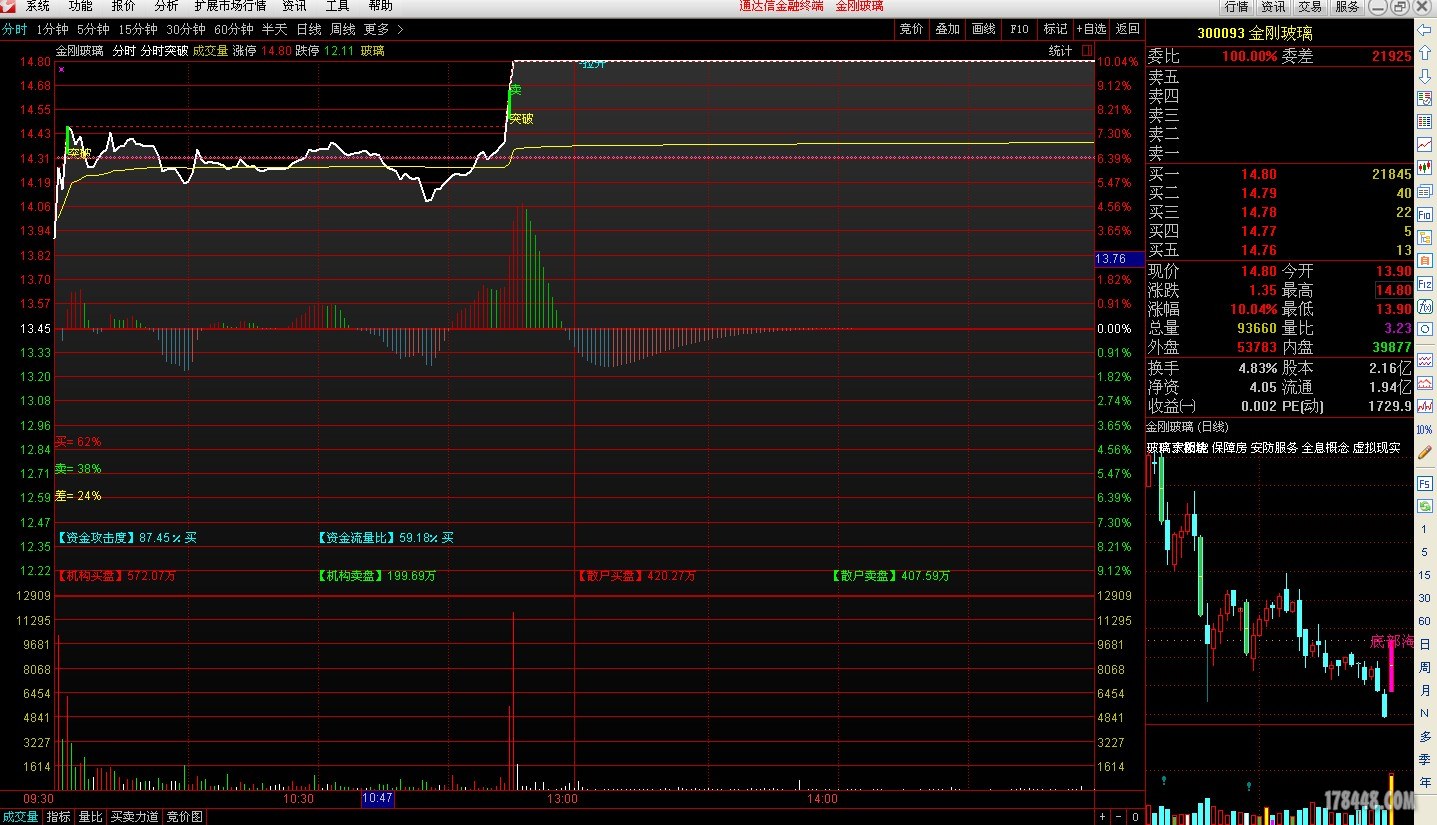Select the 量比 tab at the bottom
The height and width of the screenshot is (825, 1437).
pos(91,817)
